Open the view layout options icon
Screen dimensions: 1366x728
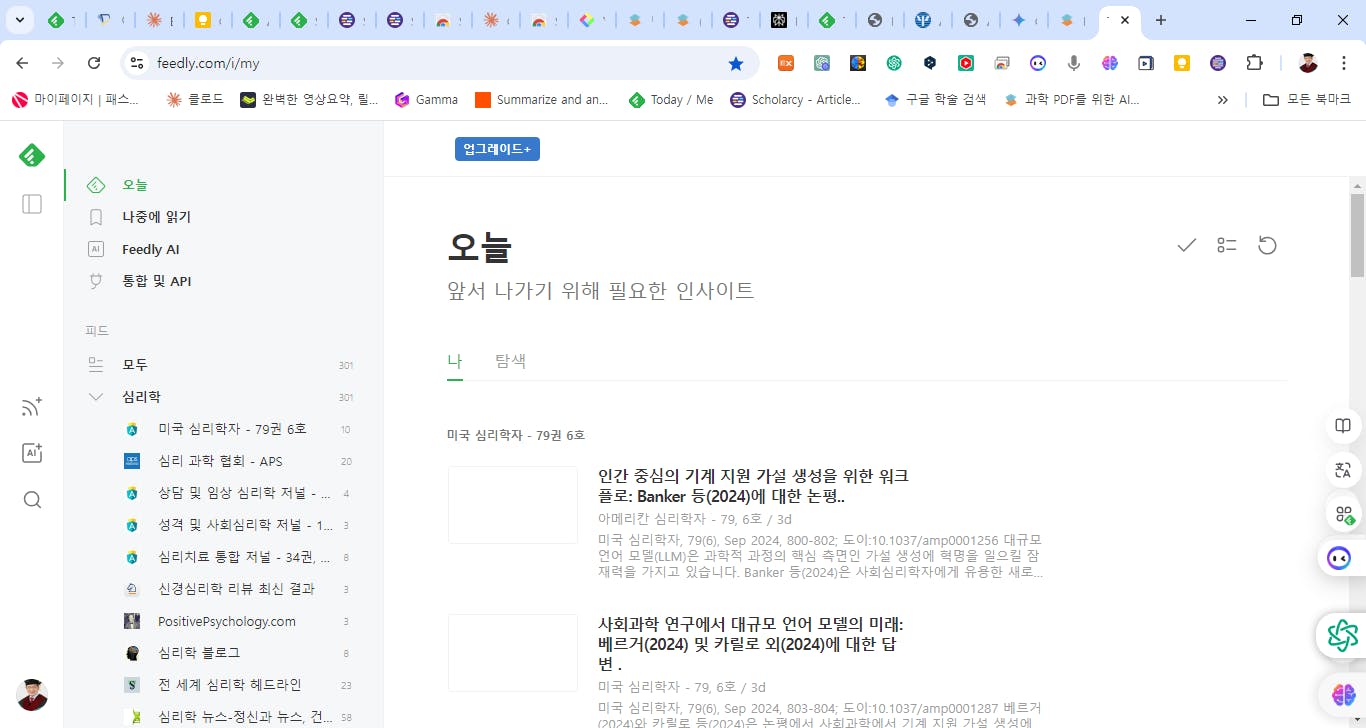tap(1227, 245)
